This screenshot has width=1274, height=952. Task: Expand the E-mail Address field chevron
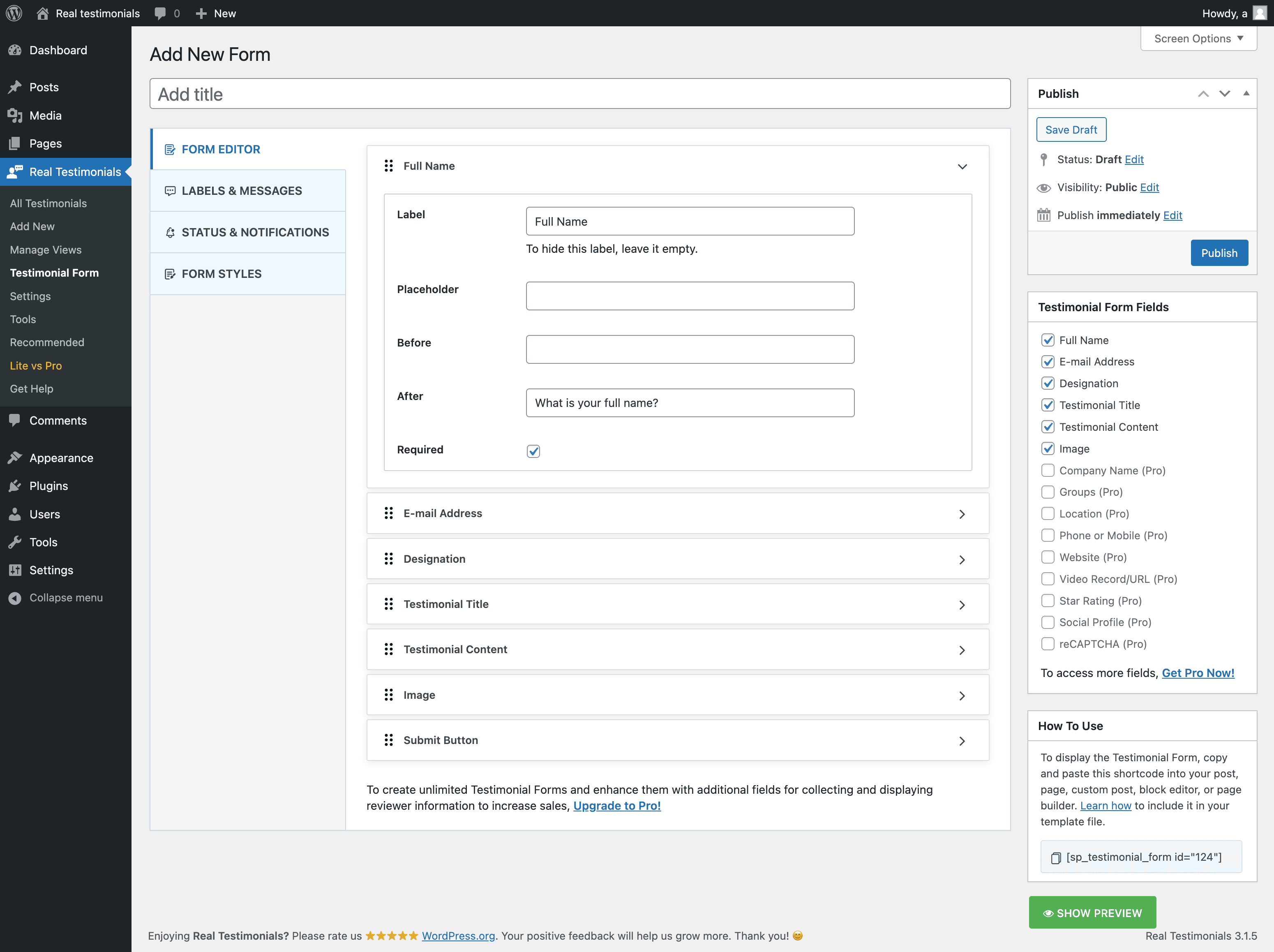point(962,514)
